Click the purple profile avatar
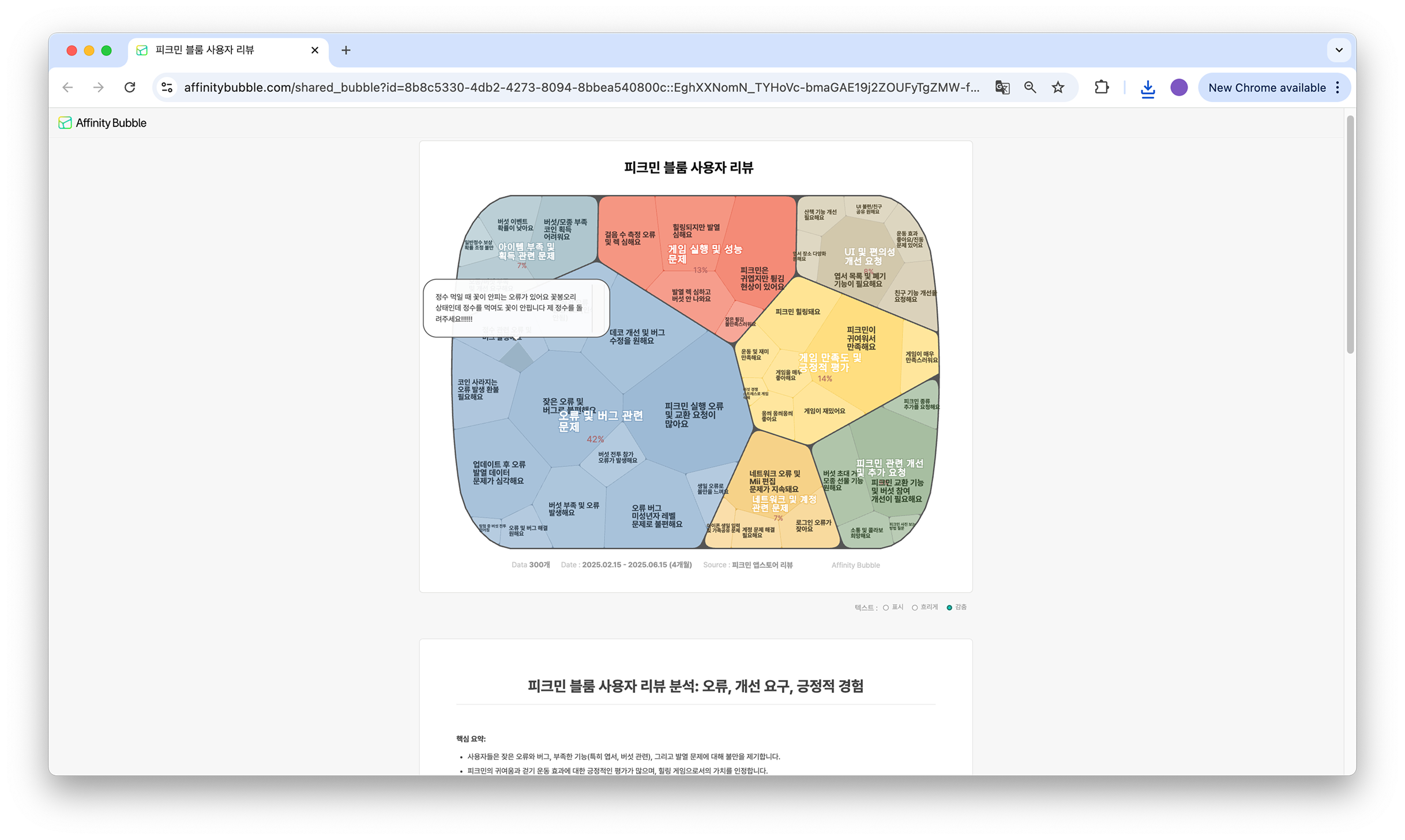The width and height of the screenshot is (1405, 840). pos(1179,88)
